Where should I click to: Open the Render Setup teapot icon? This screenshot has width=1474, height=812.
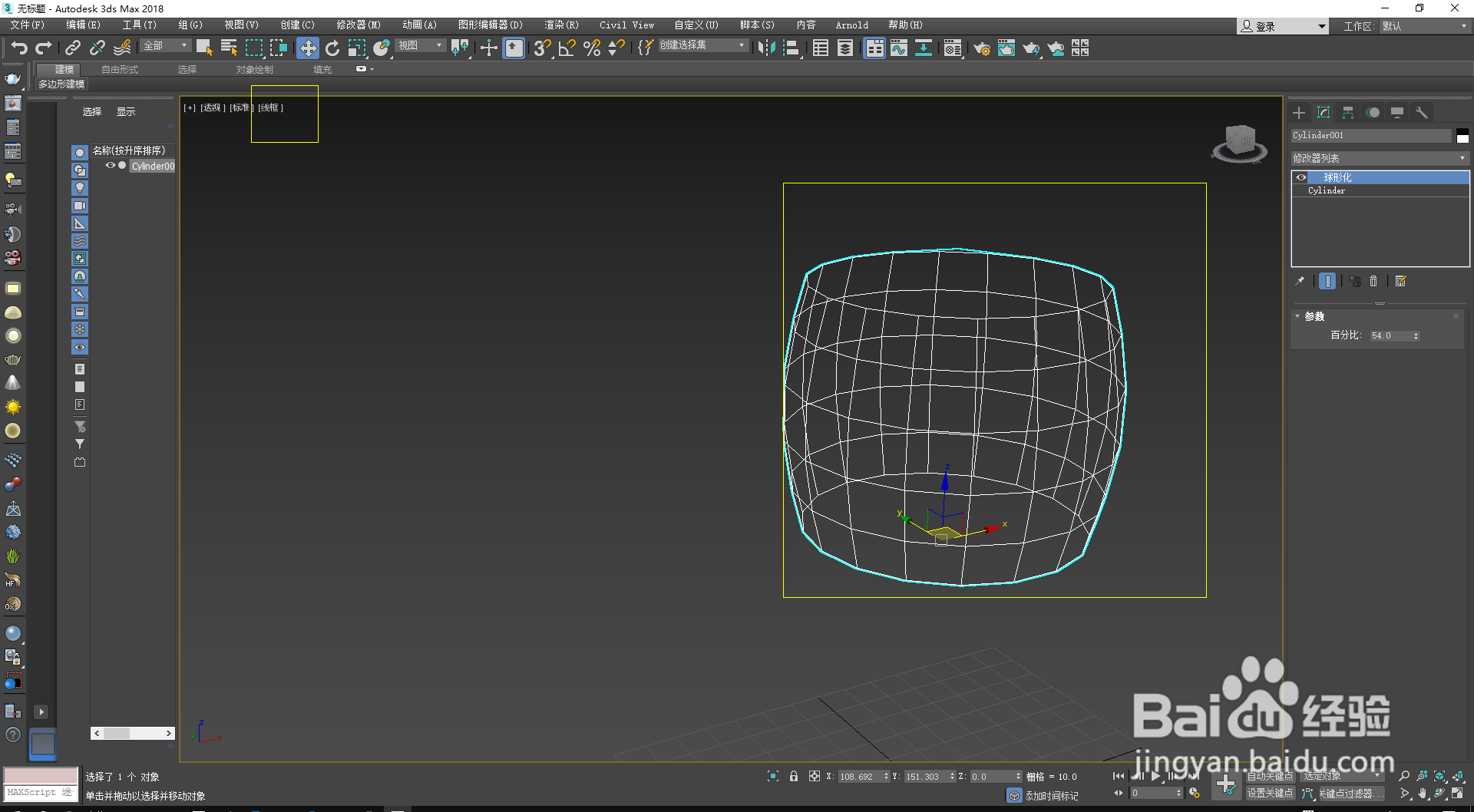tap(981, 48)
